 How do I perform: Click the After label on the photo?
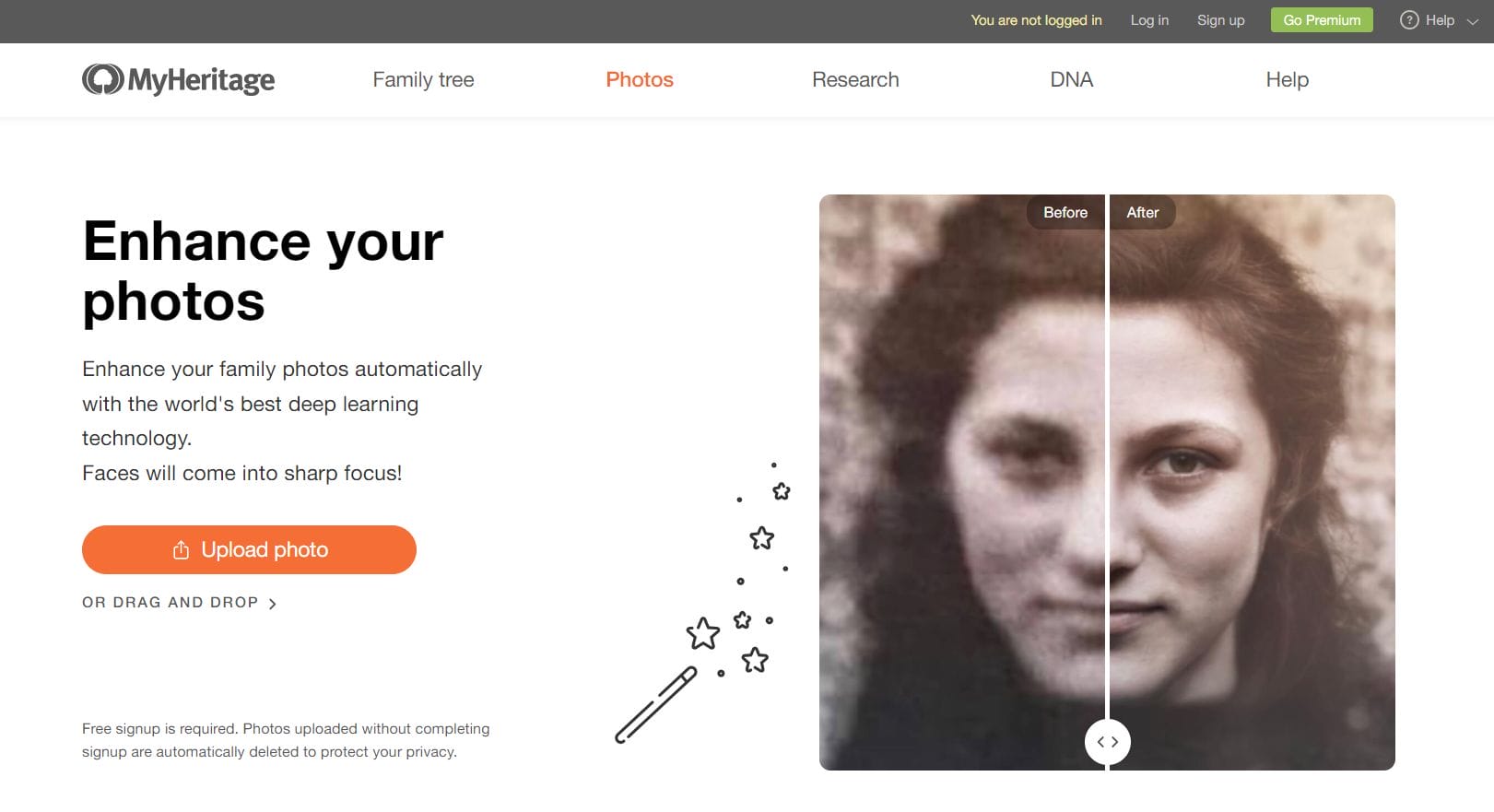point(1142,212)
